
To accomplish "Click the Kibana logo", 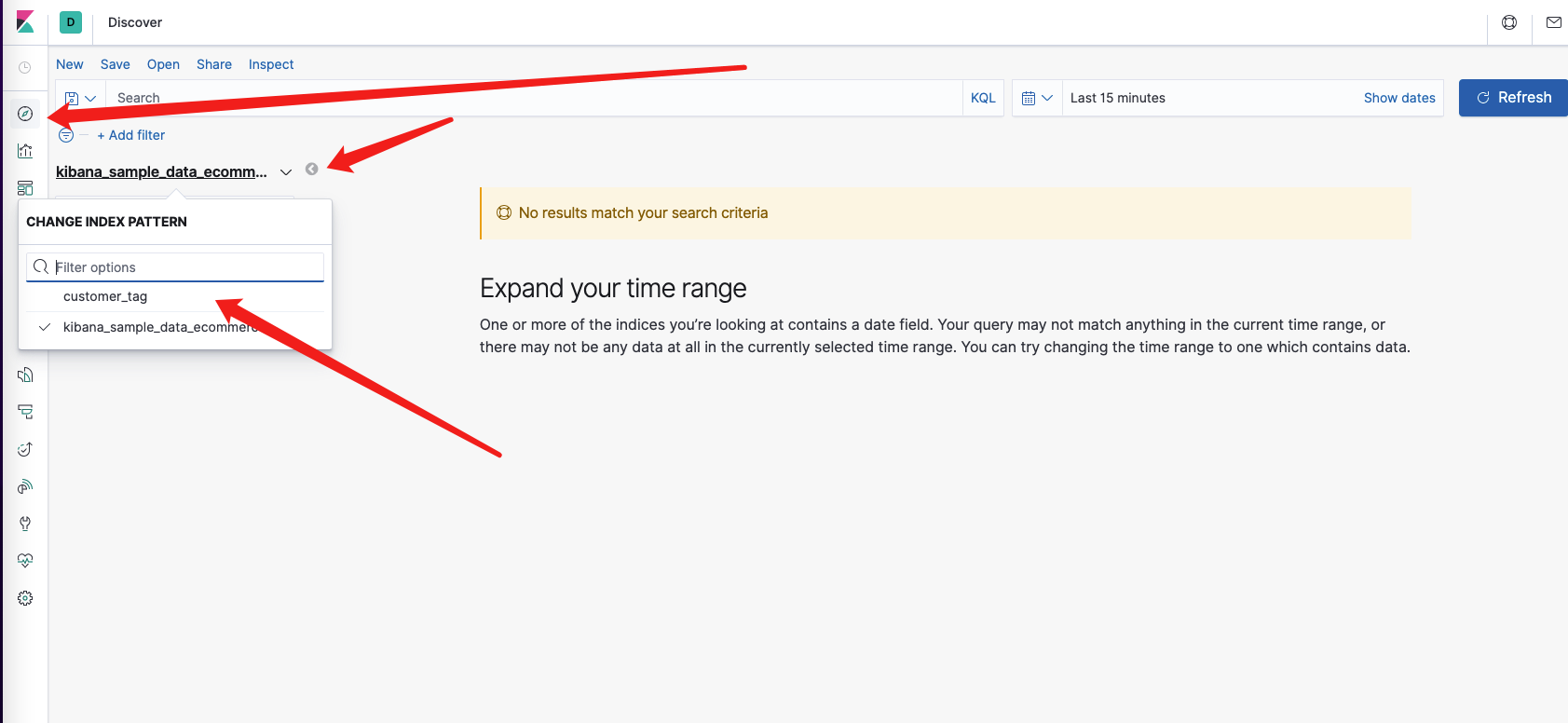I will tap(25, 22).
